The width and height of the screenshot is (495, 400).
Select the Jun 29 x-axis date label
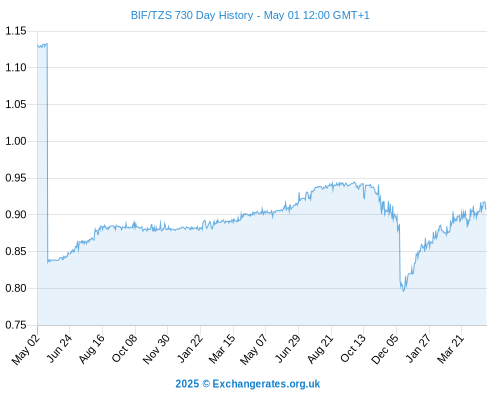tap(287, 349)
